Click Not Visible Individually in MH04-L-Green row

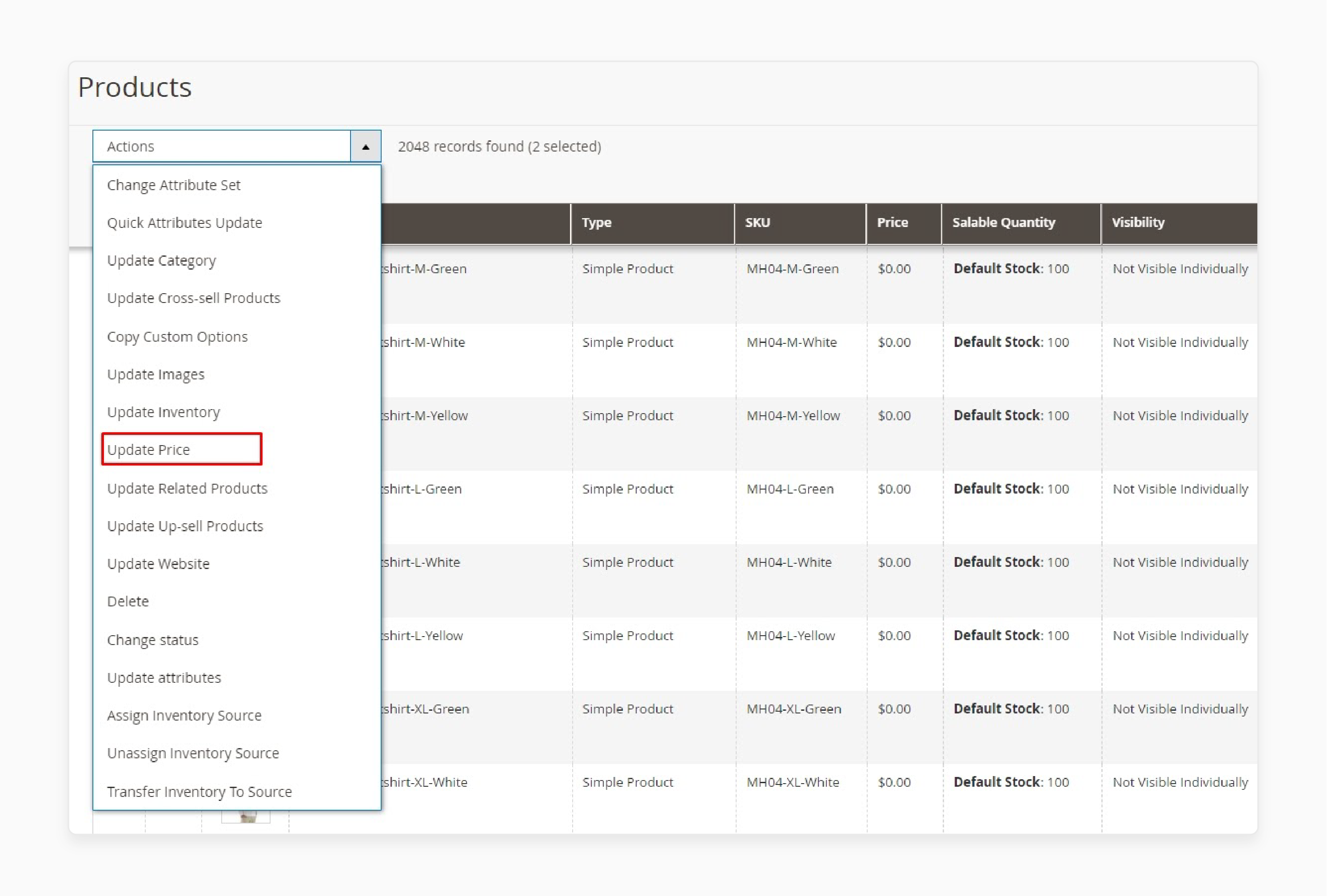tap(1180, 489)
